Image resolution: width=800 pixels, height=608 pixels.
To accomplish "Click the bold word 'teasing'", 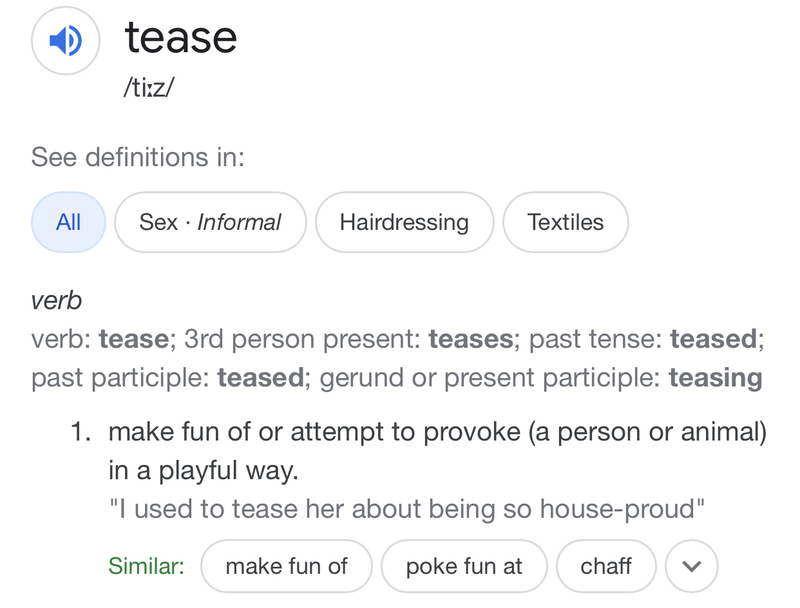I will tap(715, 378).
